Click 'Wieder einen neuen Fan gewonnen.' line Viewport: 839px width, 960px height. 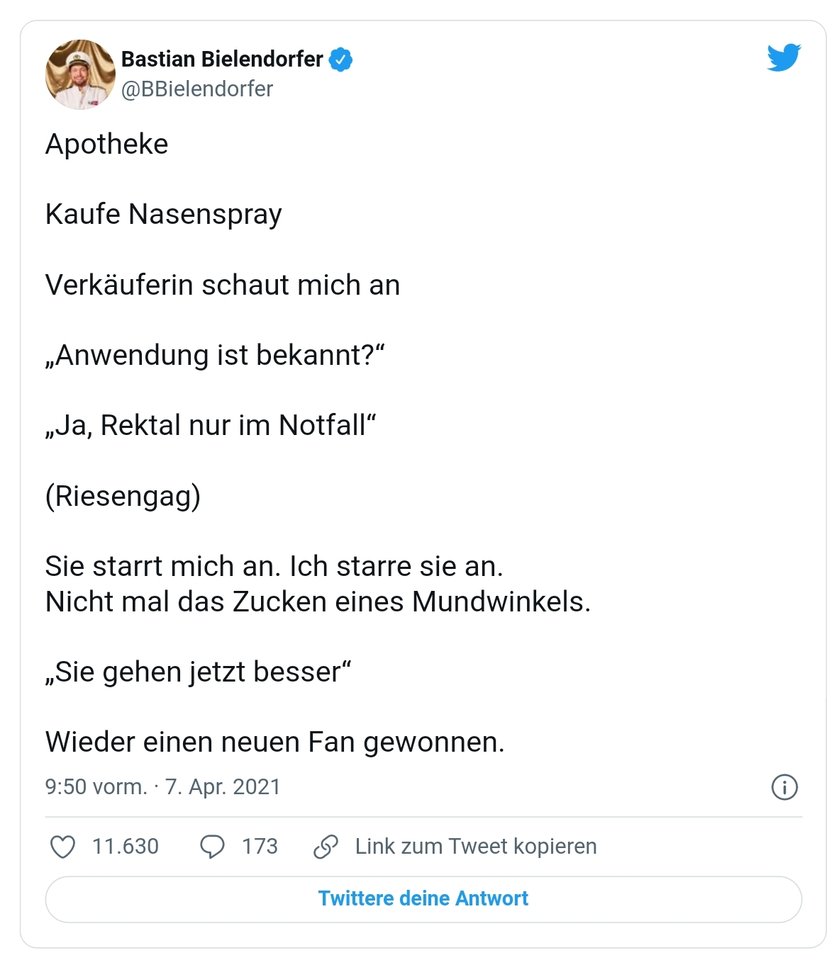[275, 743]
